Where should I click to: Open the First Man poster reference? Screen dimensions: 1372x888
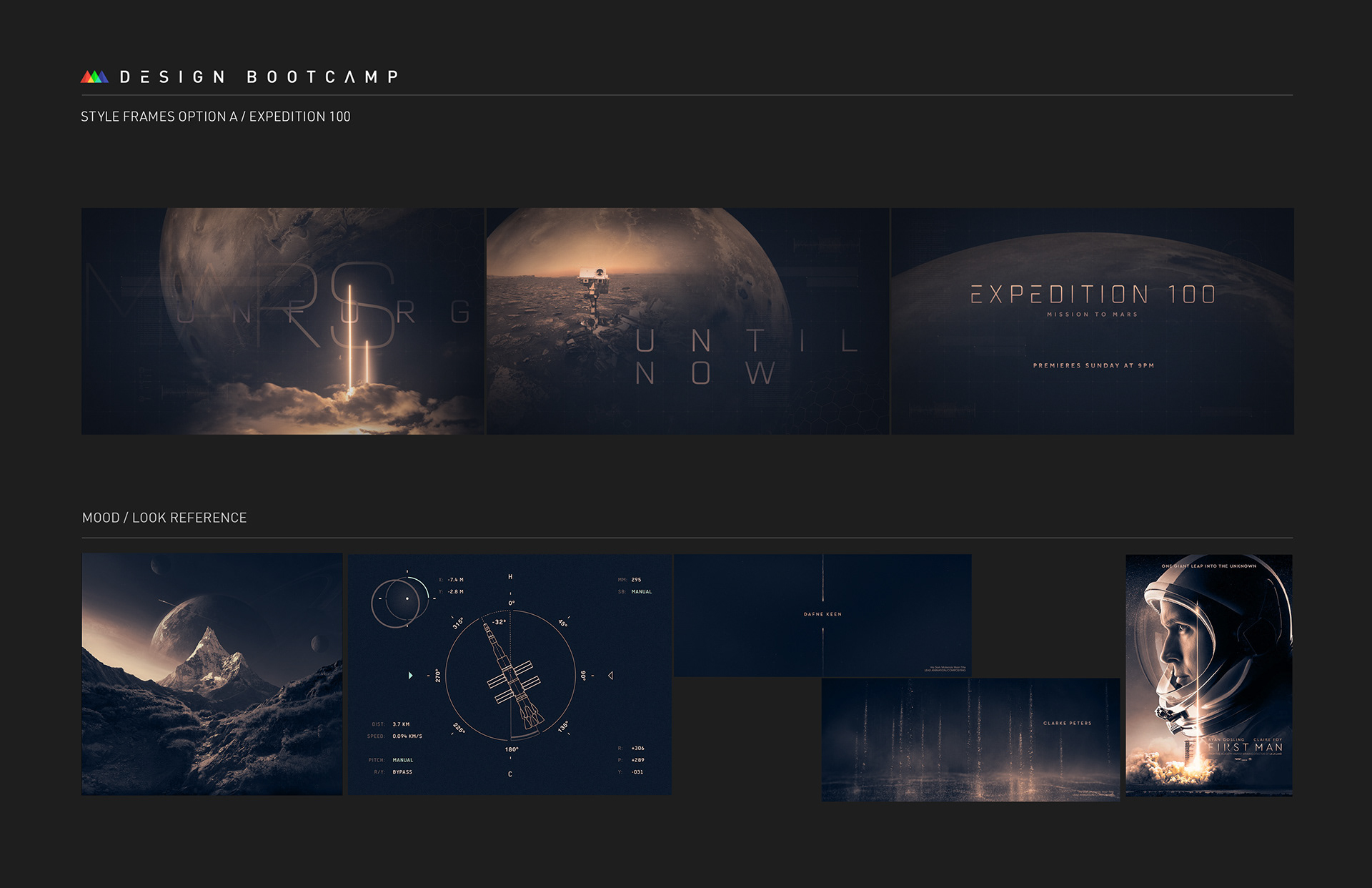(1209, 675)
